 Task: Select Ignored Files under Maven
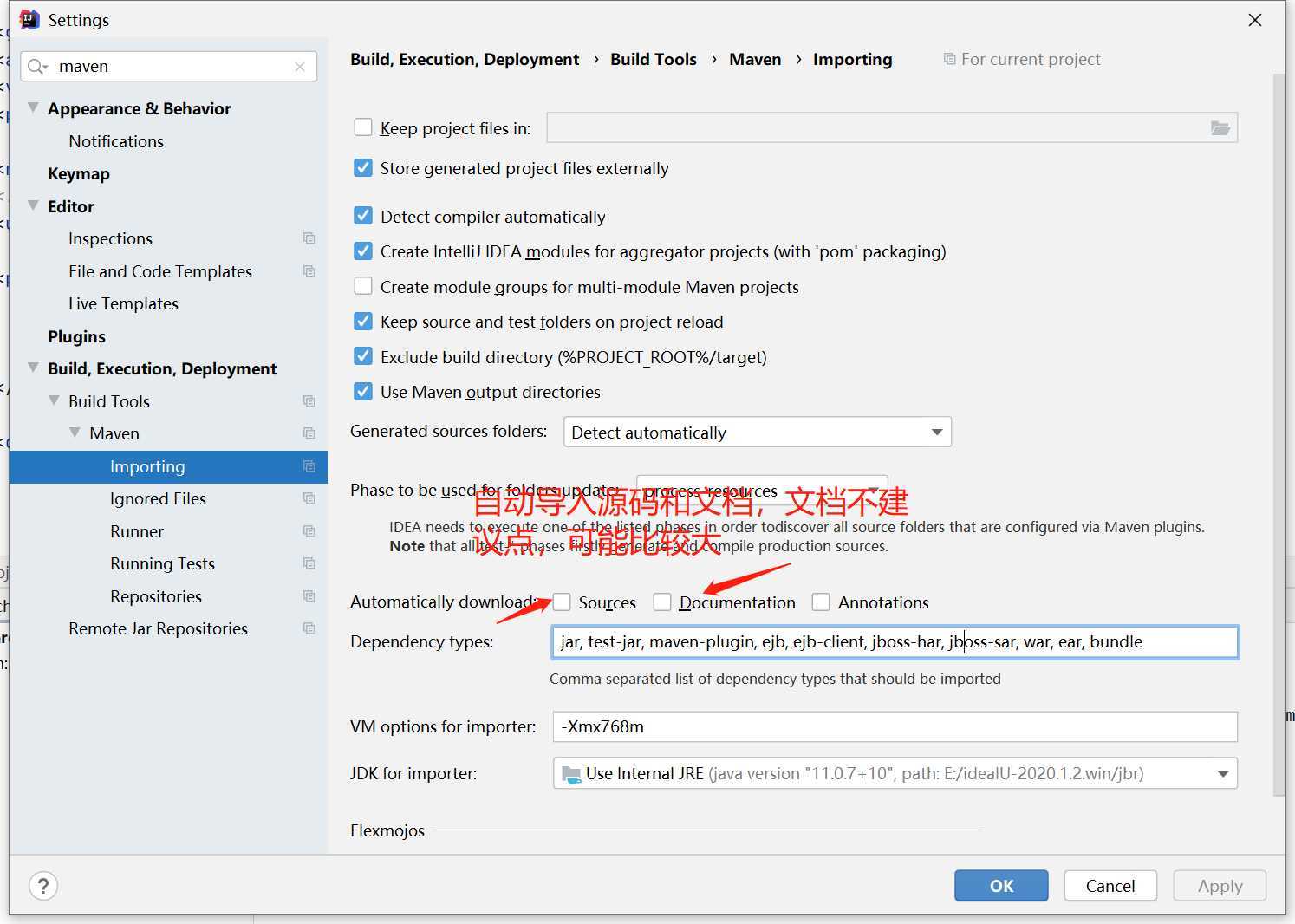[x=158, y=498]
